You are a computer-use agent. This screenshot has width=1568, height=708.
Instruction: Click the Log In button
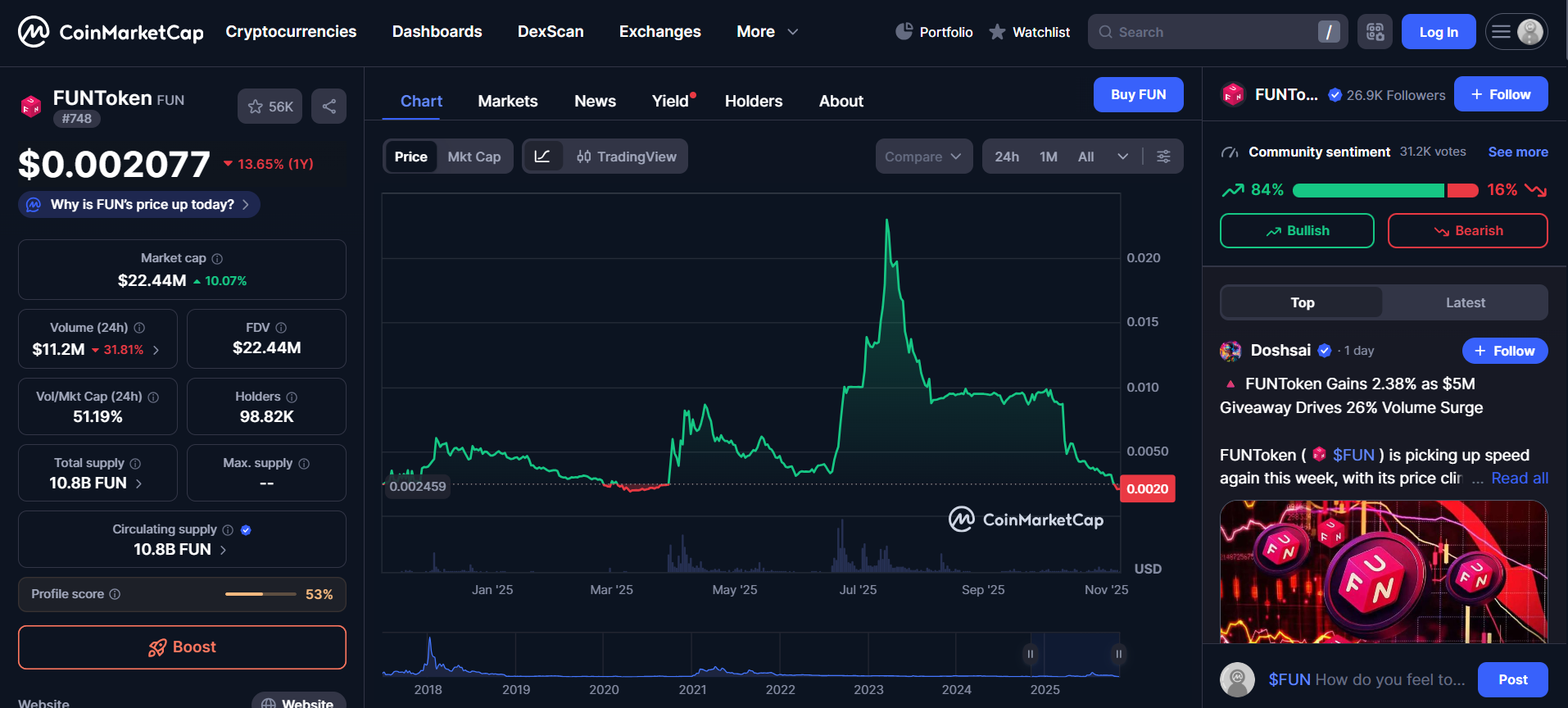pyautogui.click(x=1439, y=32)
